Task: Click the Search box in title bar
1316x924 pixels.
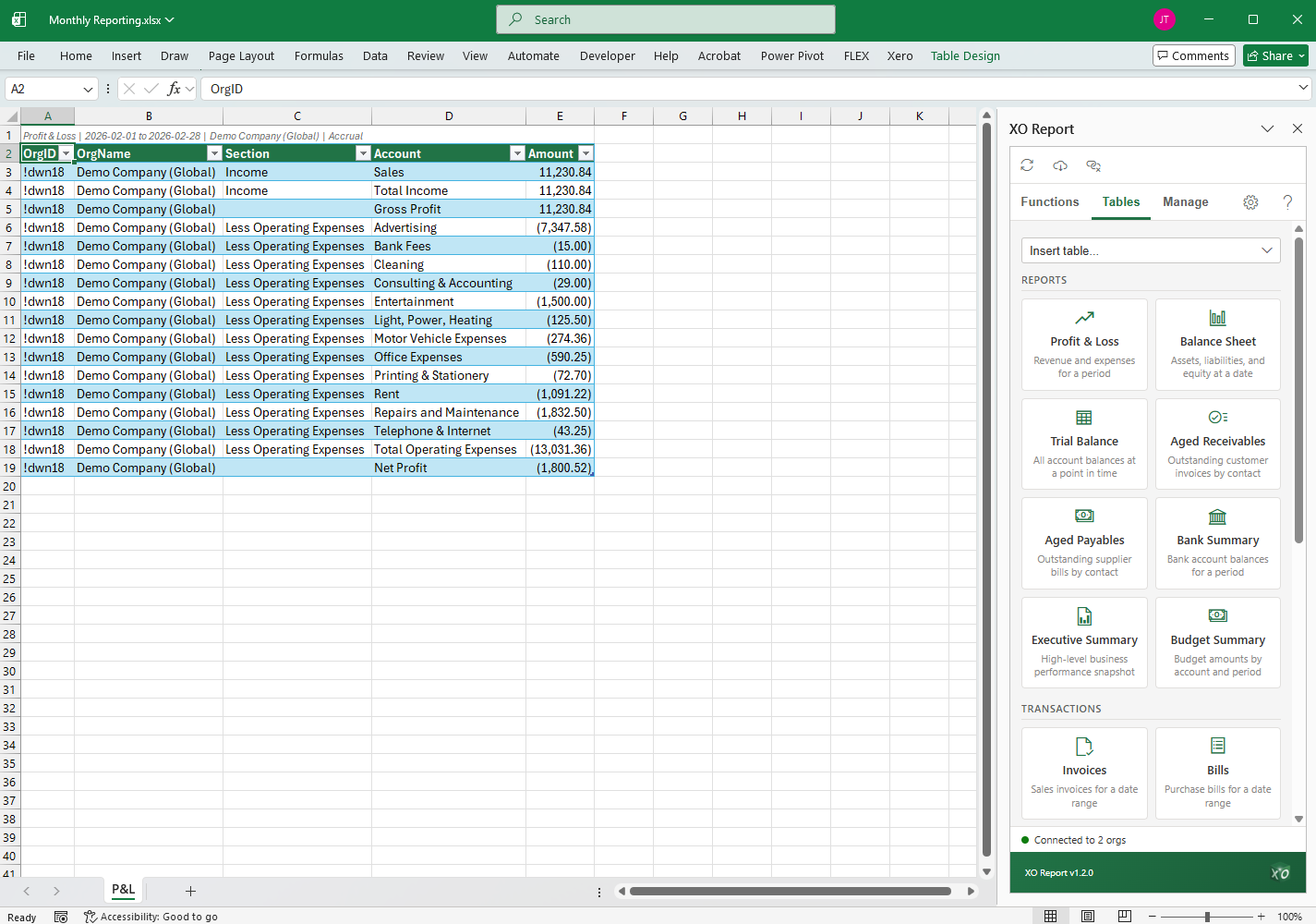Action: point(666,19)
